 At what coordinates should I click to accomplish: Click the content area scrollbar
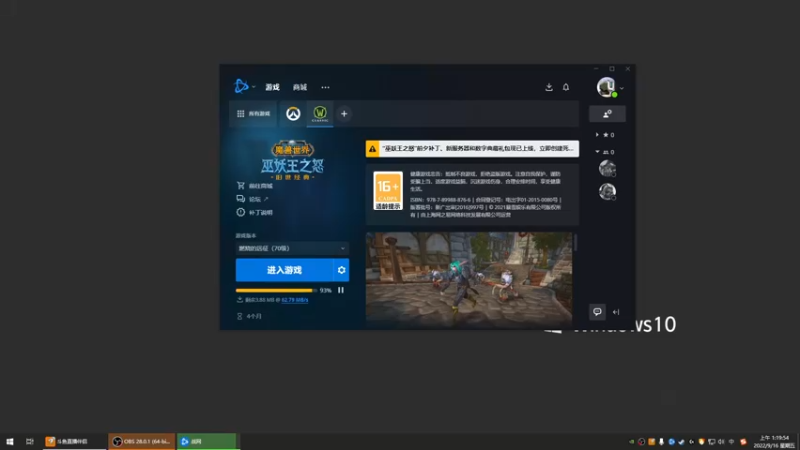pyautogui.click(x=576, y=243)
